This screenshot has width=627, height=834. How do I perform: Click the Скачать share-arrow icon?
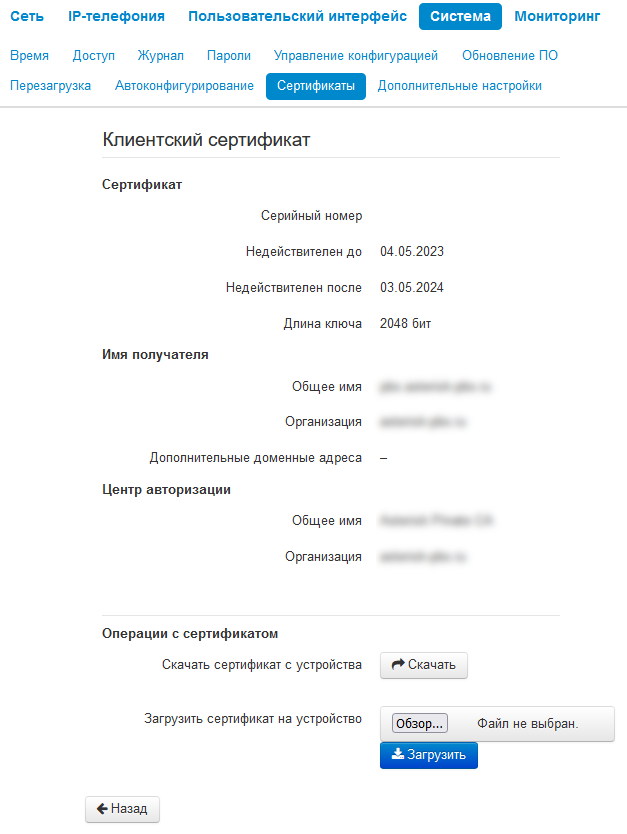(398, 664)
